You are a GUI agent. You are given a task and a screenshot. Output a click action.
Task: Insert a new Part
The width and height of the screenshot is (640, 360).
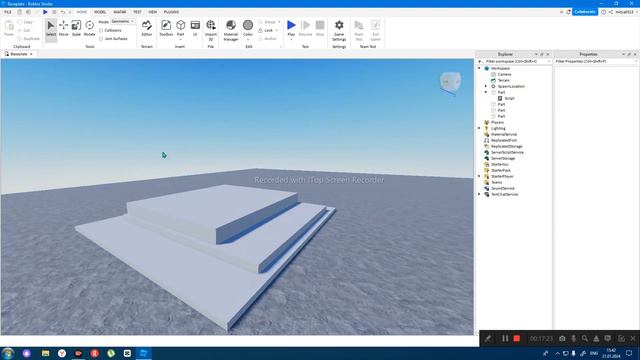click(180, 29)
